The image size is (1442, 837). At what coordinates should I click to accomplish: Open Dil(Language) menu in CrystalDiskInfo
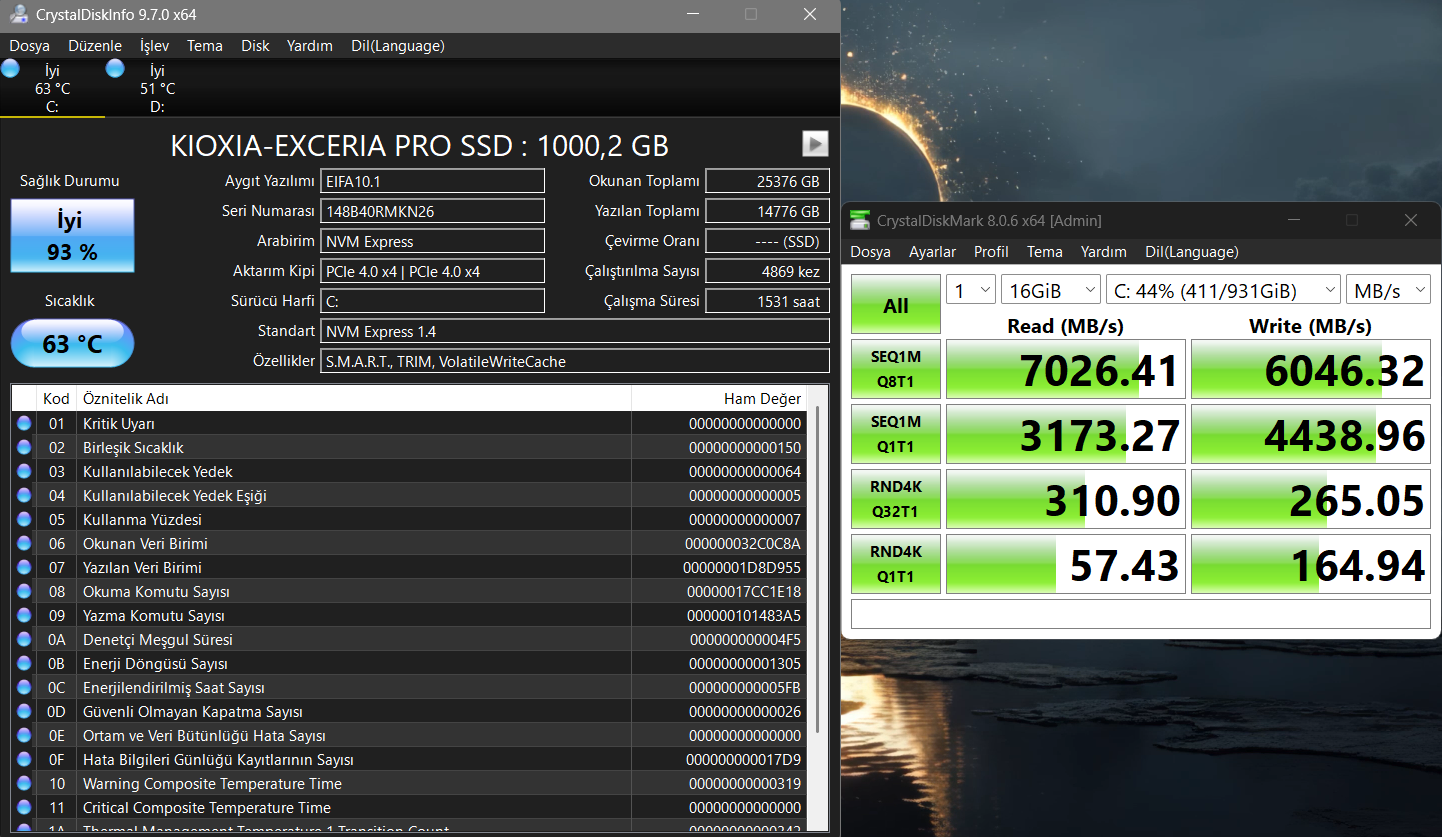click(x=398, y=46)
